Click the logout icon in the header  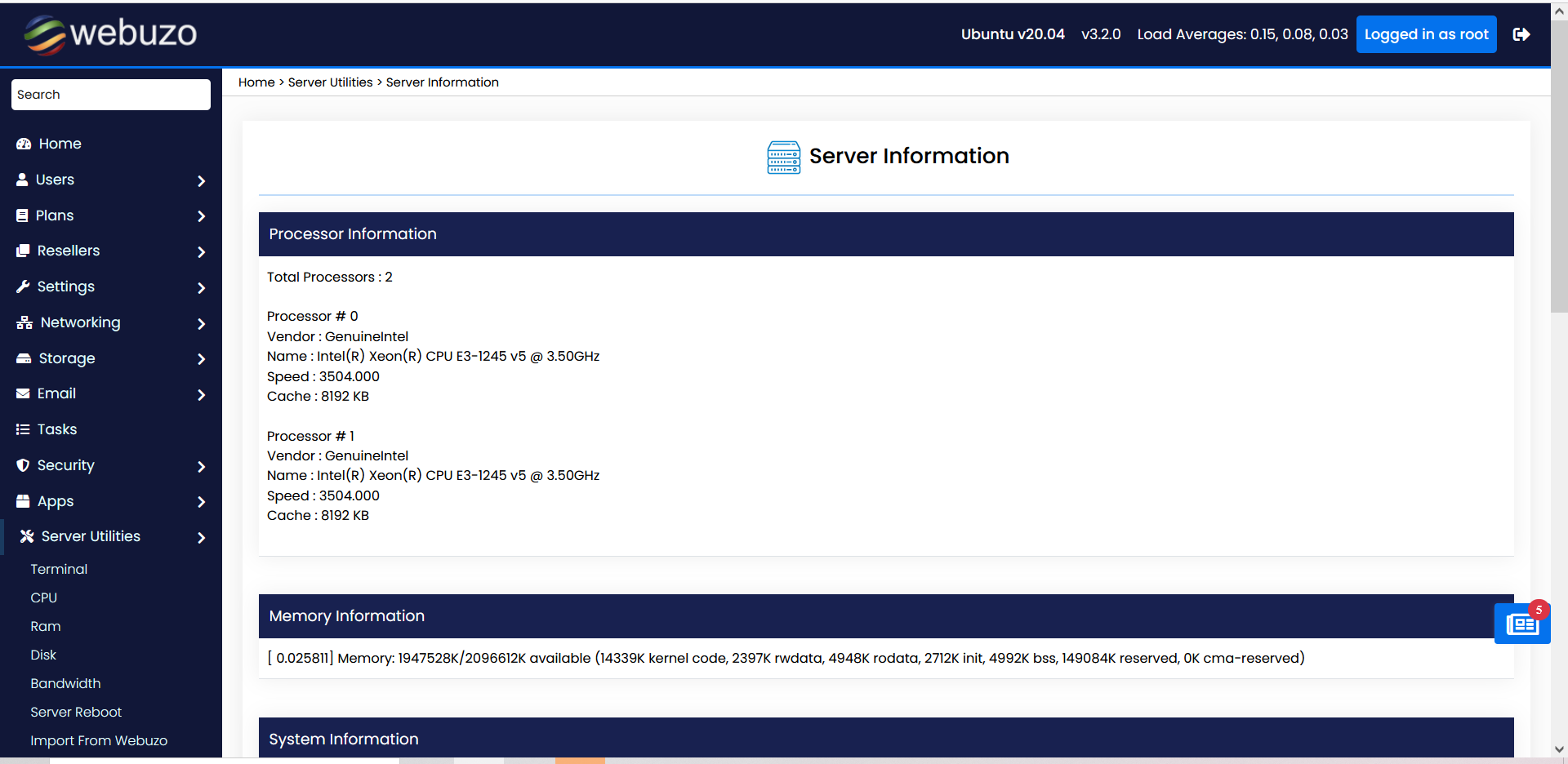coord(1521,34)
